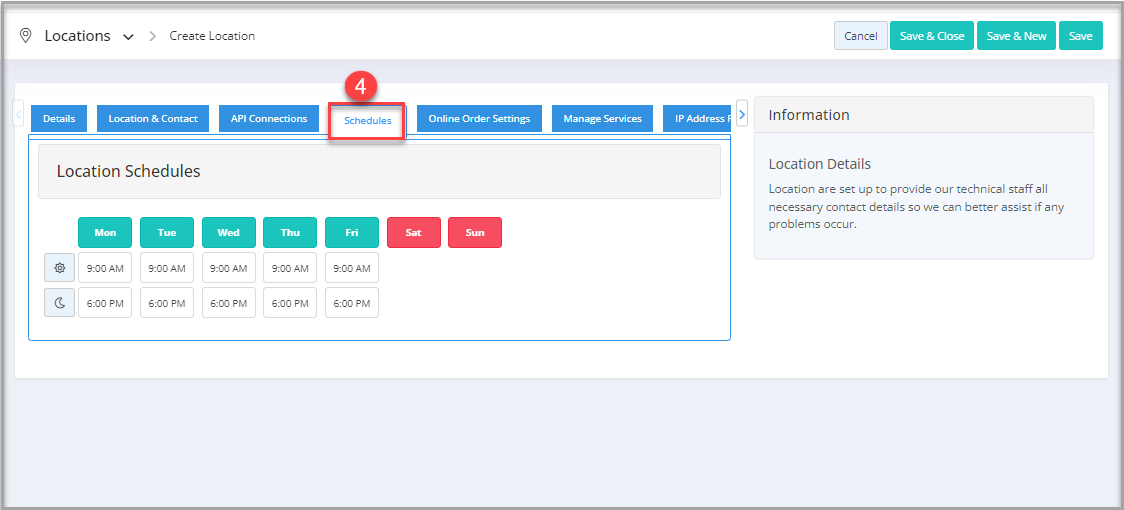Open Friday 6:00 PM closing time picker
1124x510 pixels.
pyautogui.click(x=352, y=303)
